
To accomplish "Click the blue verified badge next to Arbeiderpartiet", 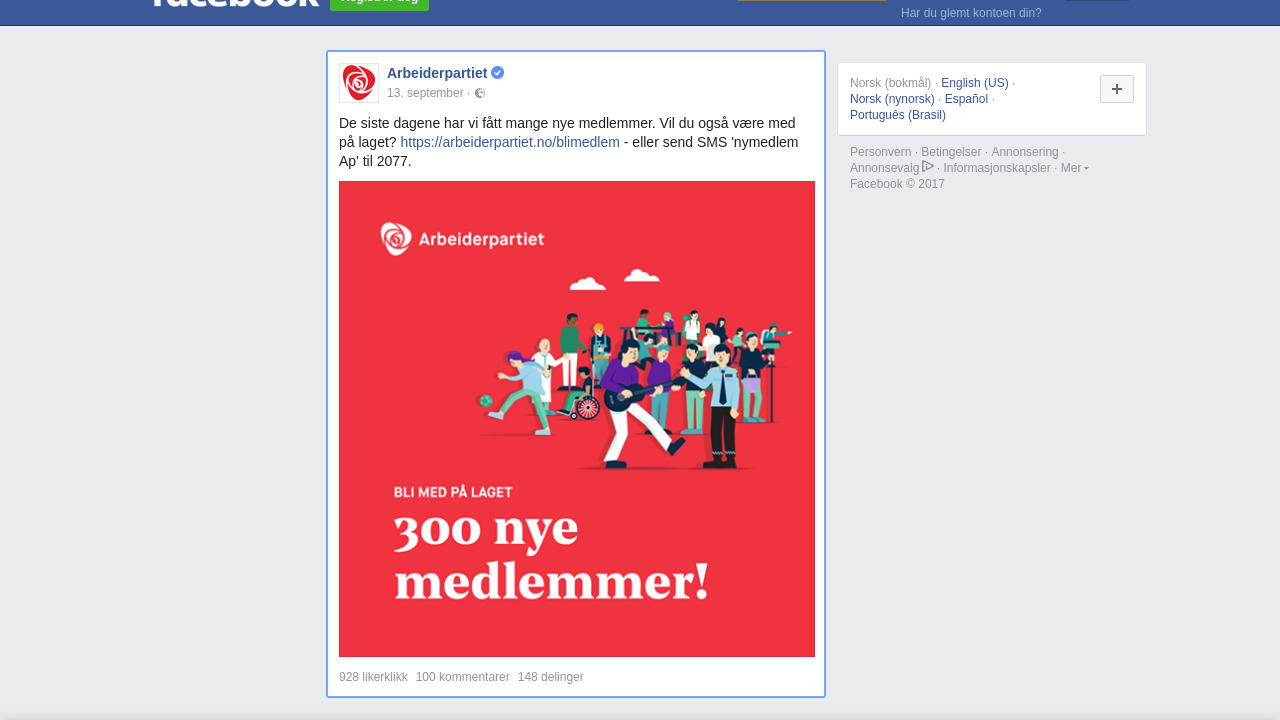I will coord(498,73).
